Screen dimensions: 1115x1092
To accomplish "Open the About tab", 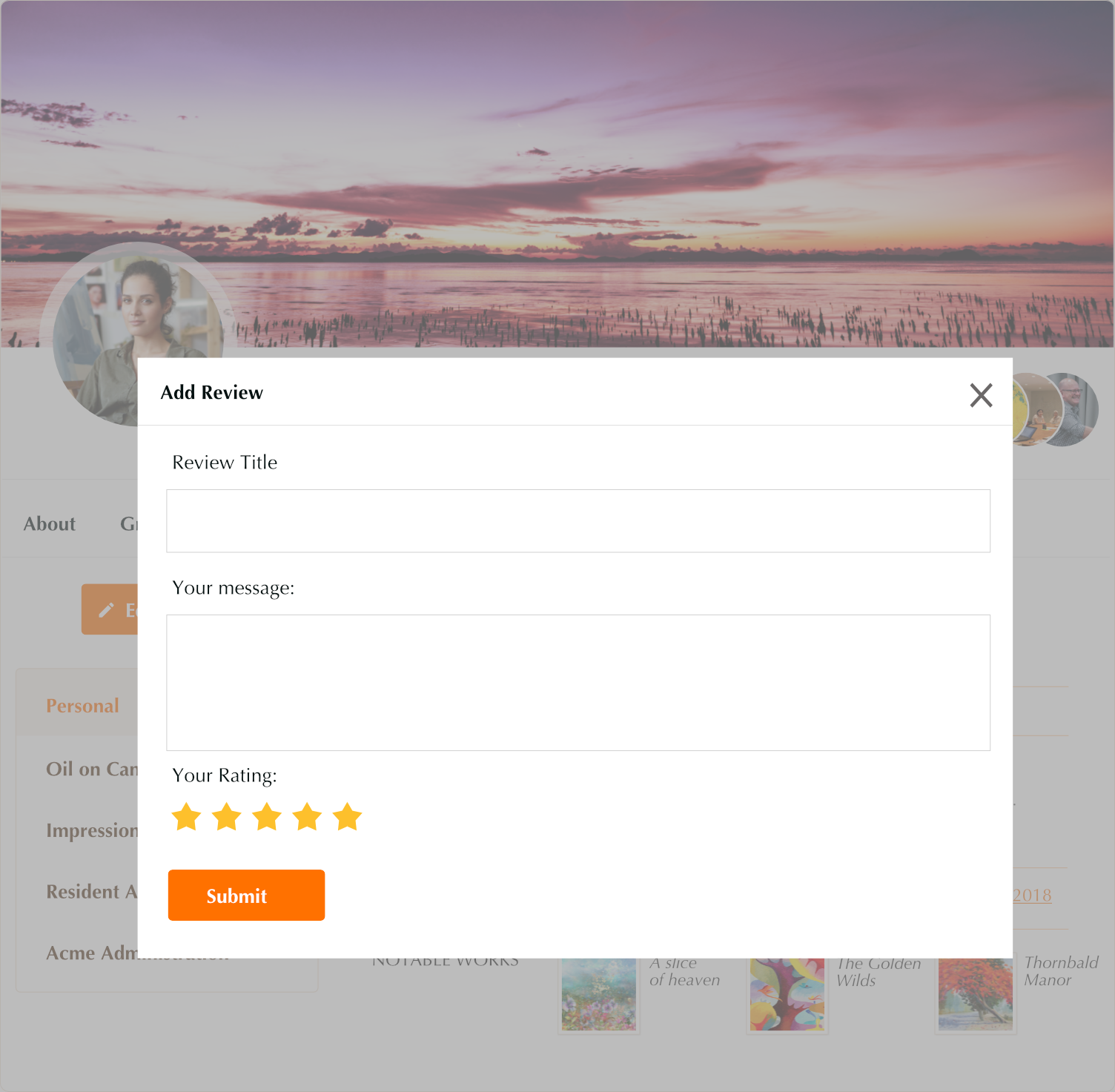I will coord(50,524).
